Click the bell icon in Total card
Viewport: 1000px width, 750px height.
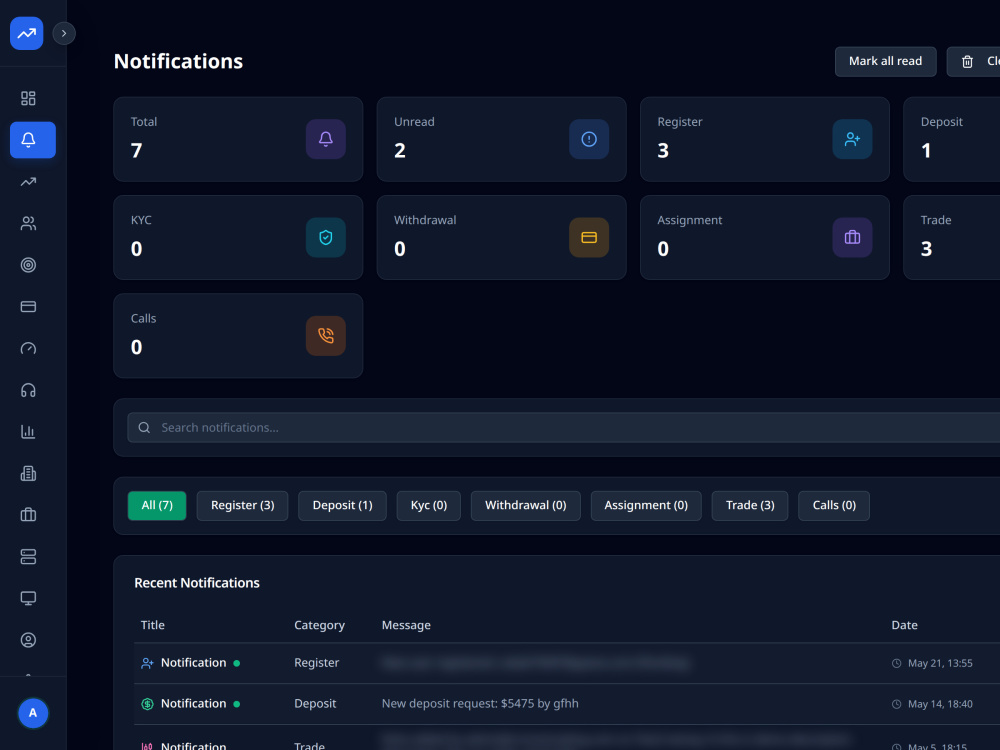(x=326, y=139)
